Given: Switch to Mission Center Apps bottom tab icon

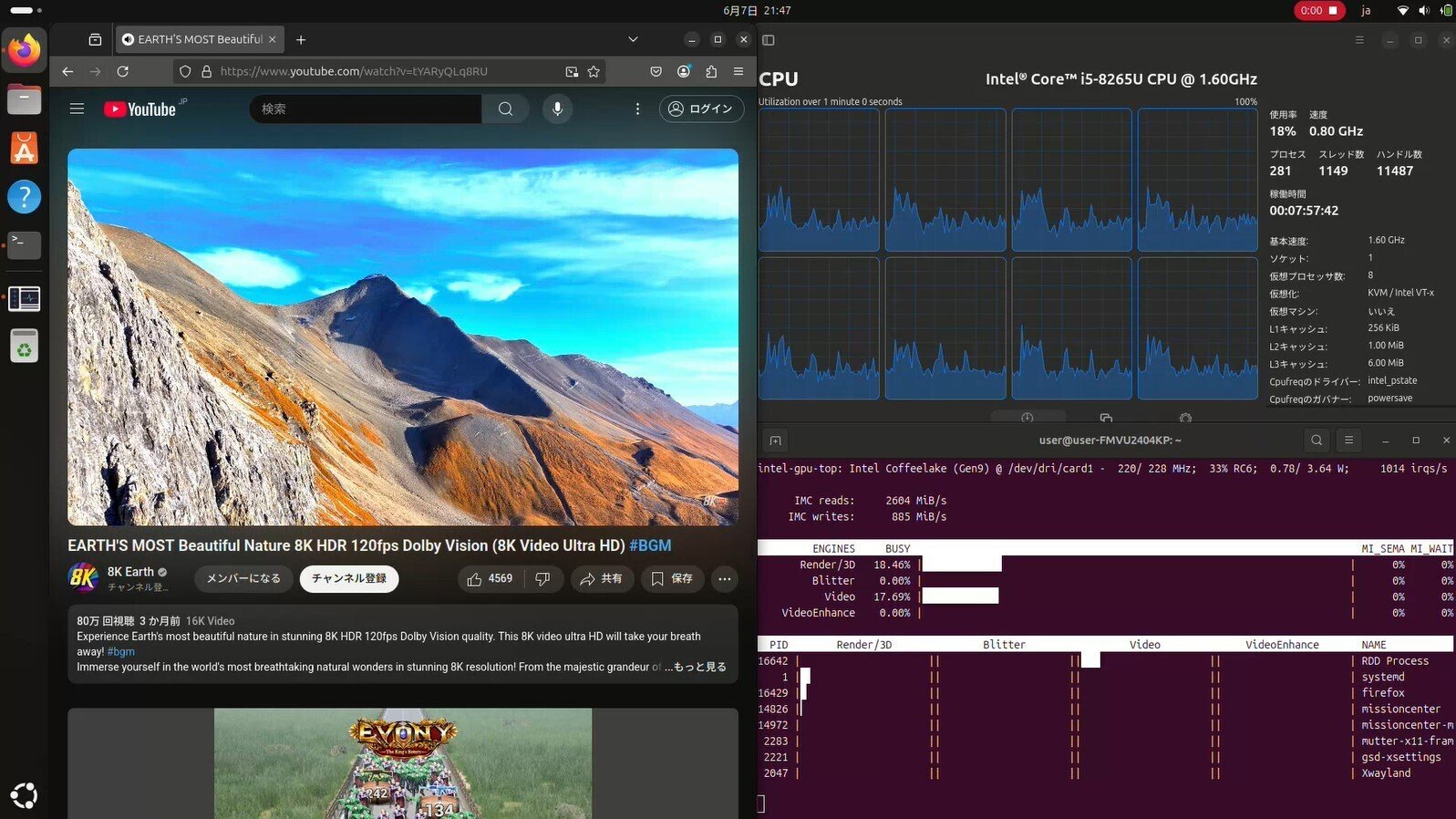Looking at the screenshot, I should pos(1106,418).
